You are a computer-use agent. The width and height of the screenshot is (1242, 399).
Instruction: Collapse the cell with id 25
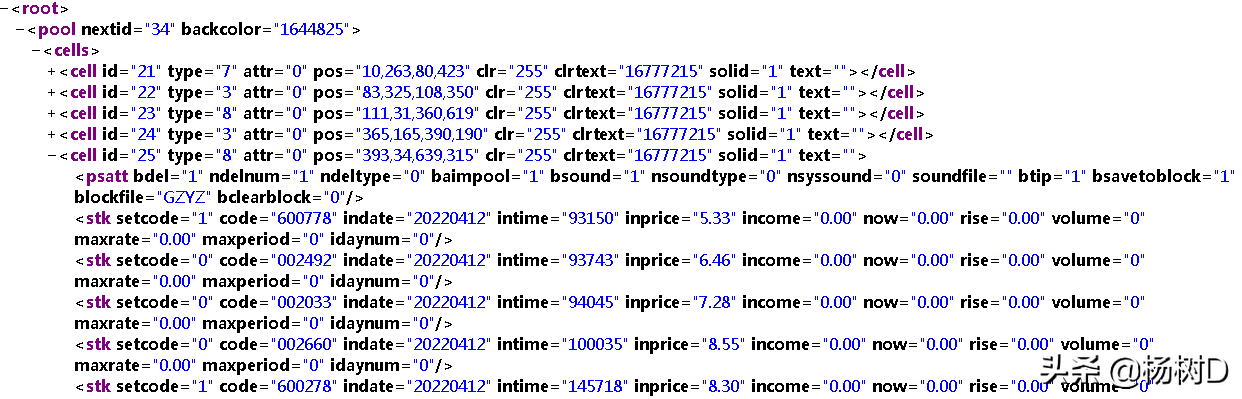tap(52, 156)
